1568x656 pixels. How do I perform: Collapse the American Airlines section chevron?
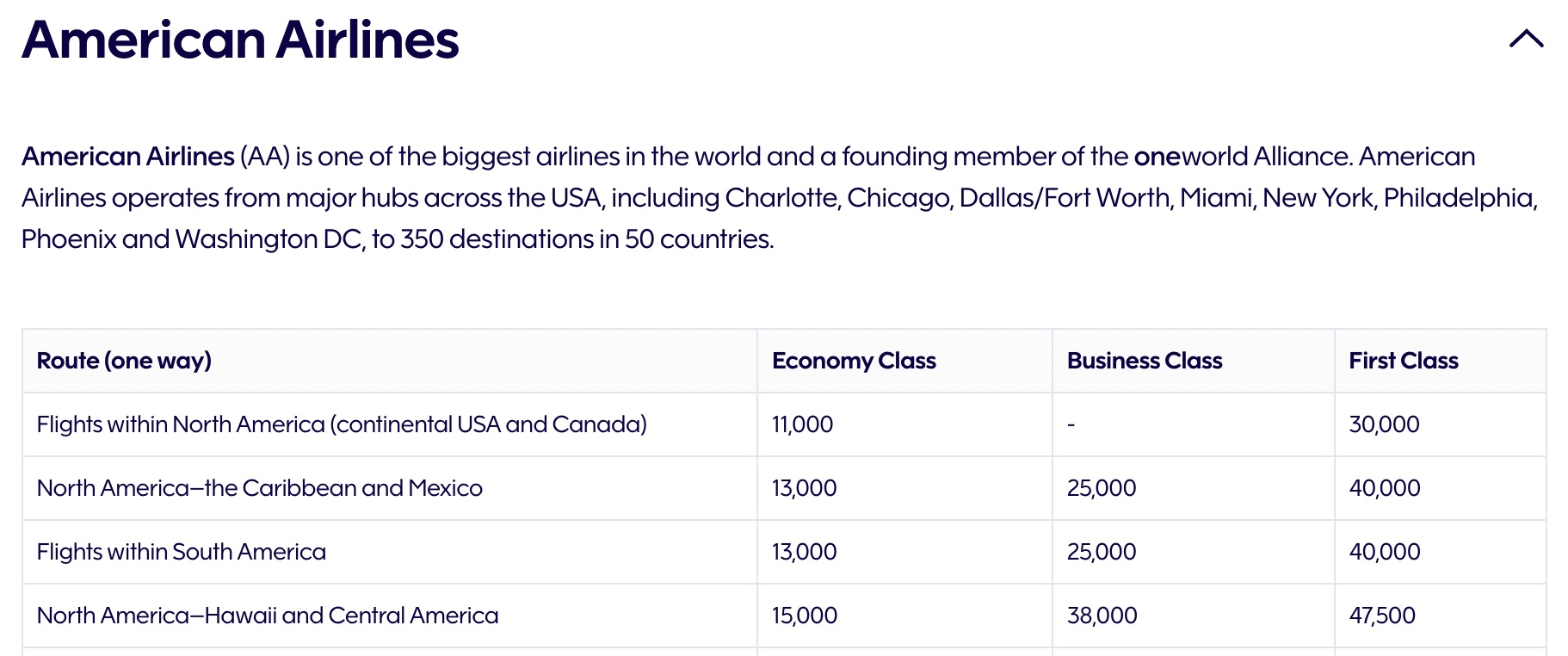[1526, 38]
